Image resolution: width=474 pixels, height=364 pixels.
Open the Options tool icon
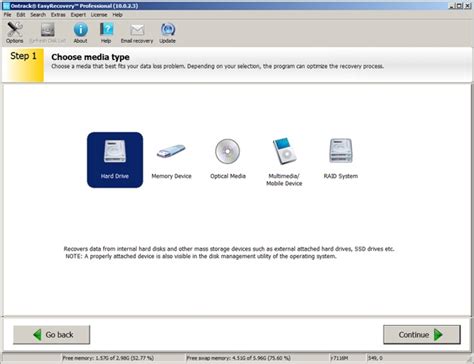[x=15, y=32]
